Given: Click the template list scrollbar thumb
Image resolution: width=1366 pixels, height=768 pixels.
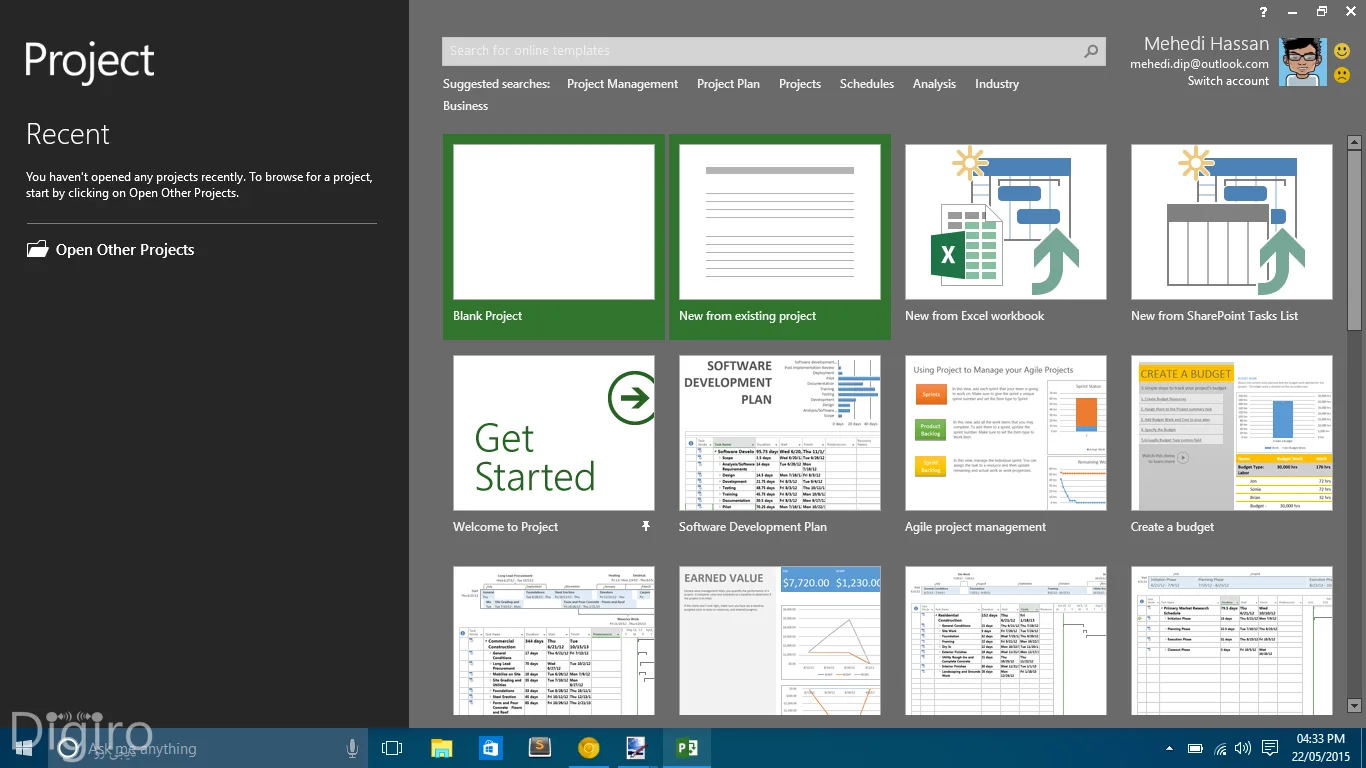Looking at the screenshot, I should pyautogui.click(x=1355, y=240).
